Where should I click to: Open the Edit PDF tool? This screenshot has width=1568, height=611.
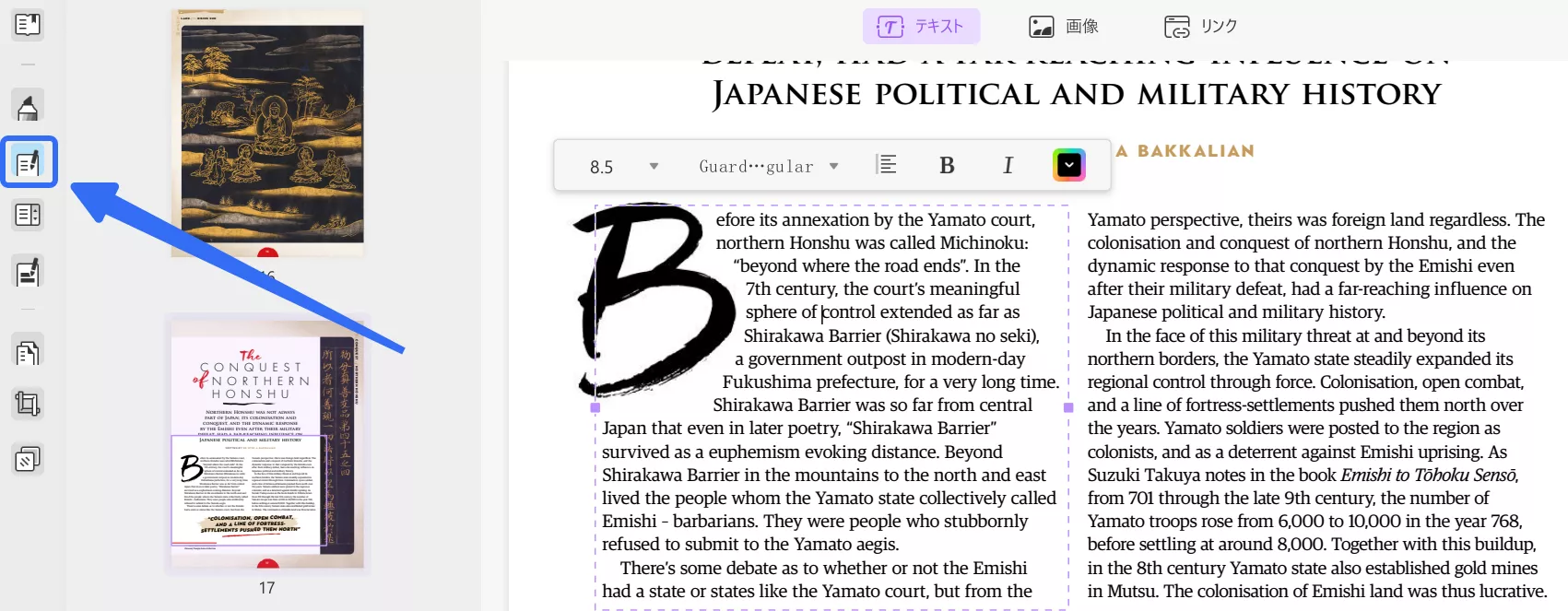pyautogui.click(x=29, y=163)
